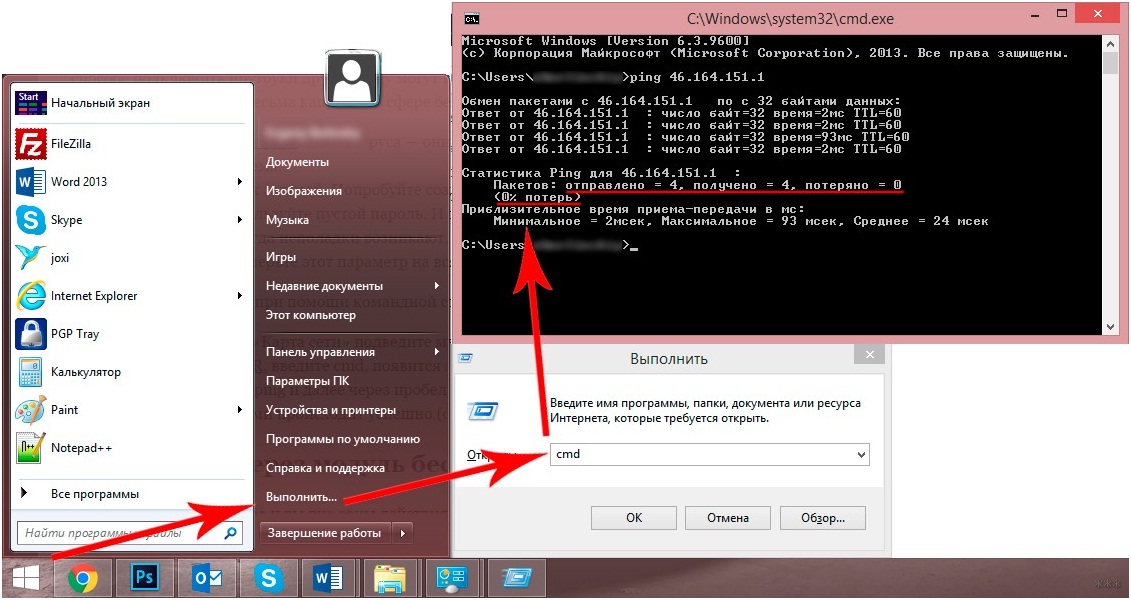Expand Skype submenu arrow
The height and width of the screenshot is (600, 1131).
[x=240, y=219]
